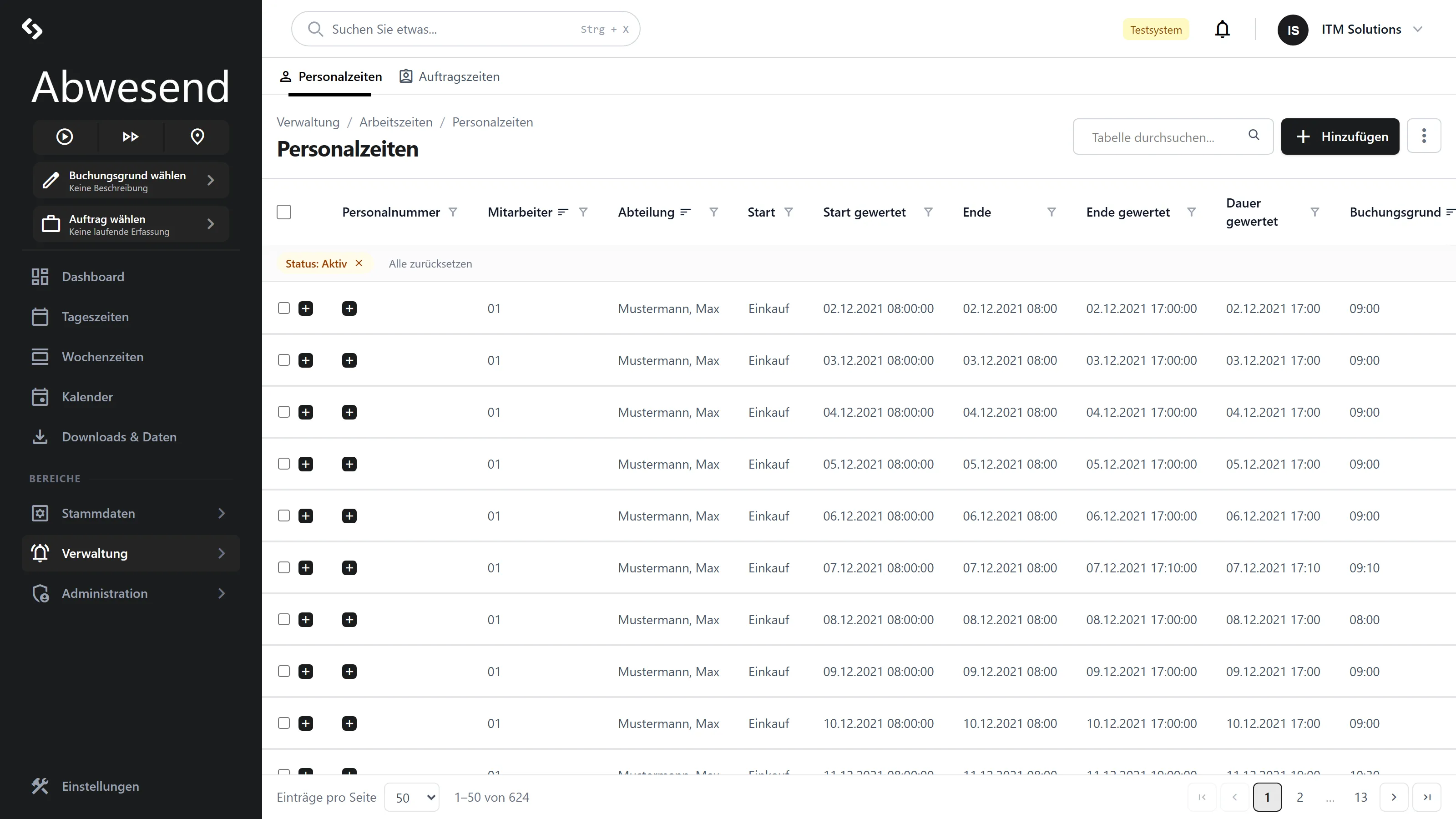1456x819 pixels.
Task: Switch to the Auftragszeiten tab
Action: (450, 76)
